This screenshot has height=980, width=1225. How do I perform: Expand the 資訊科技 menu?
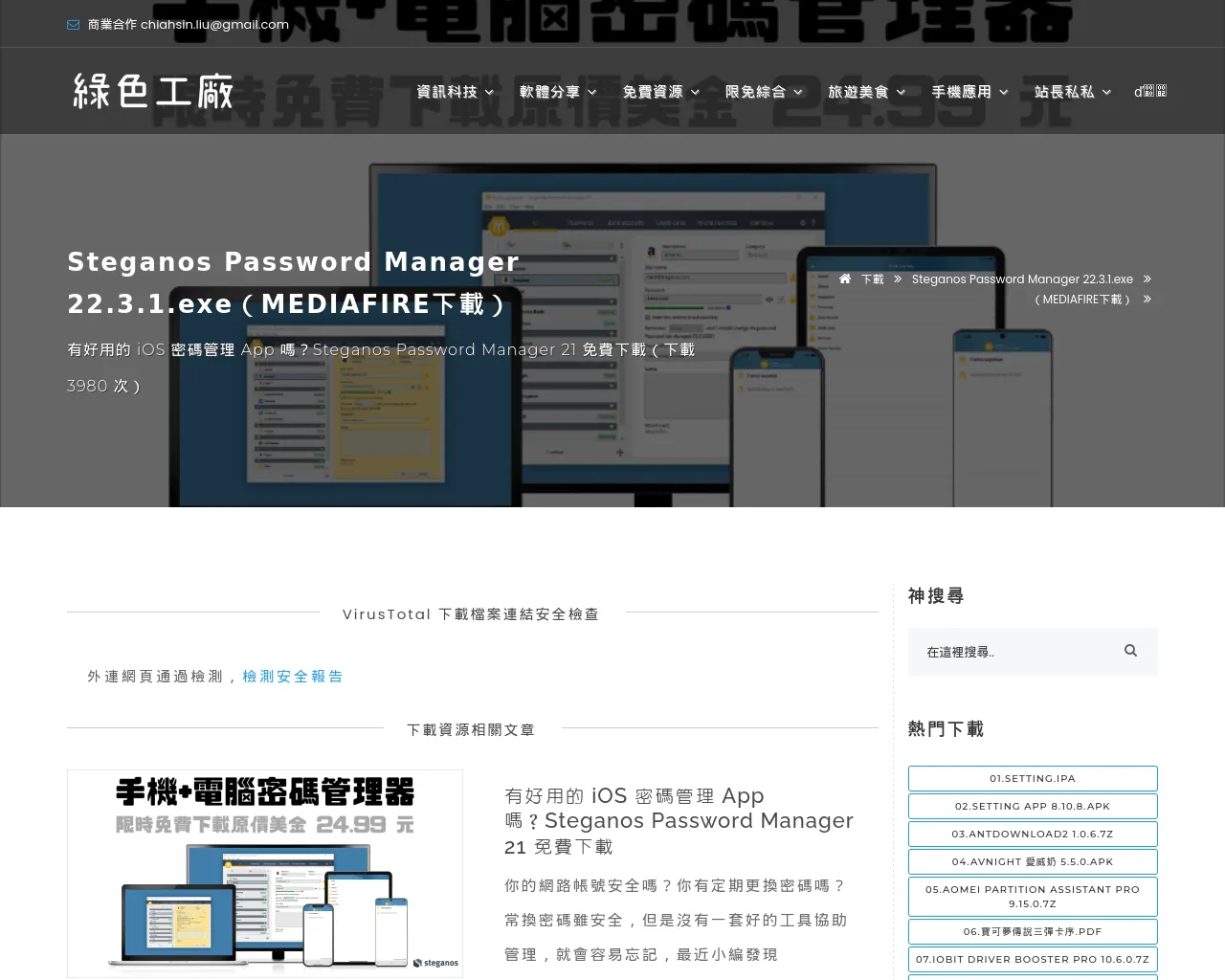456,92
